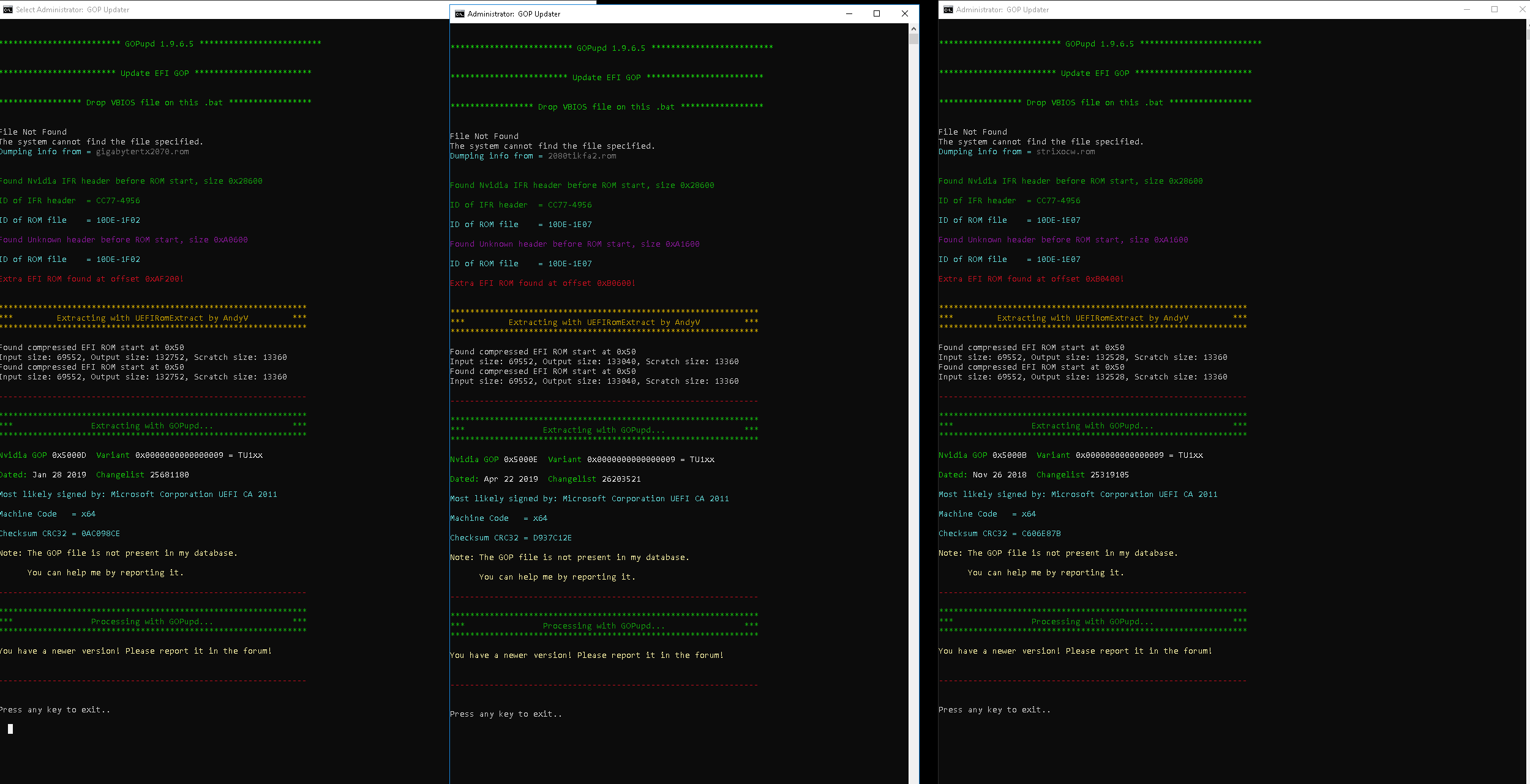1530x784 pixels.
Task: Click the checksum value '0AC098CE' in left window
Action: point(100,534)
